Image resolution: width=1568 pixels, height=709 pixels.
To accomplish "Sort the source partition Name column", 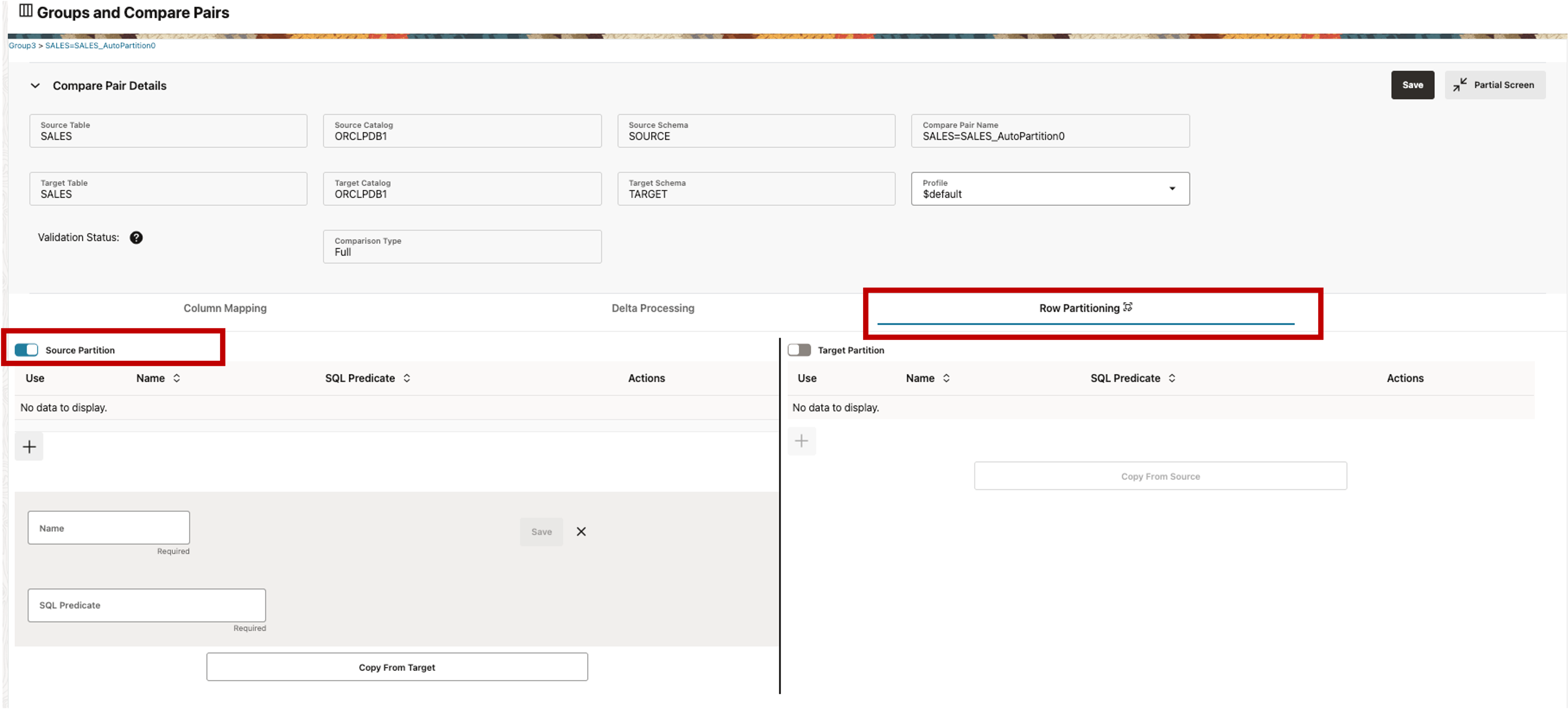I will tap(177, 378).
